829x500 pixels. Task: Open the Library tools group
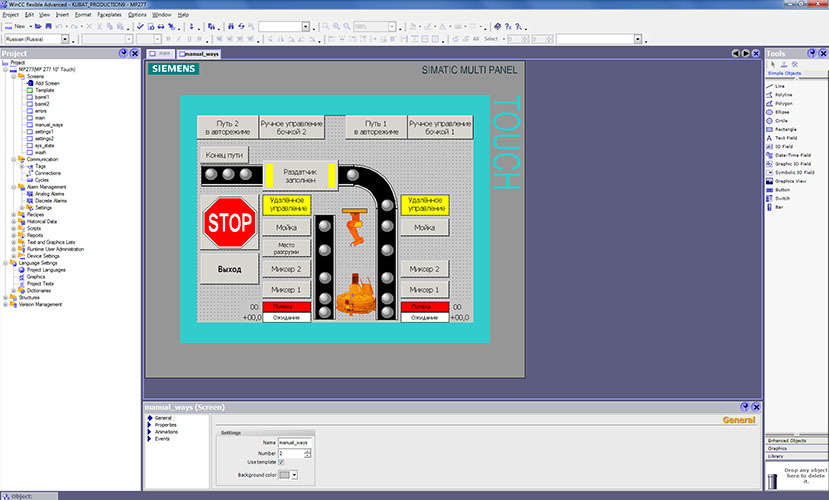point(796,456)
